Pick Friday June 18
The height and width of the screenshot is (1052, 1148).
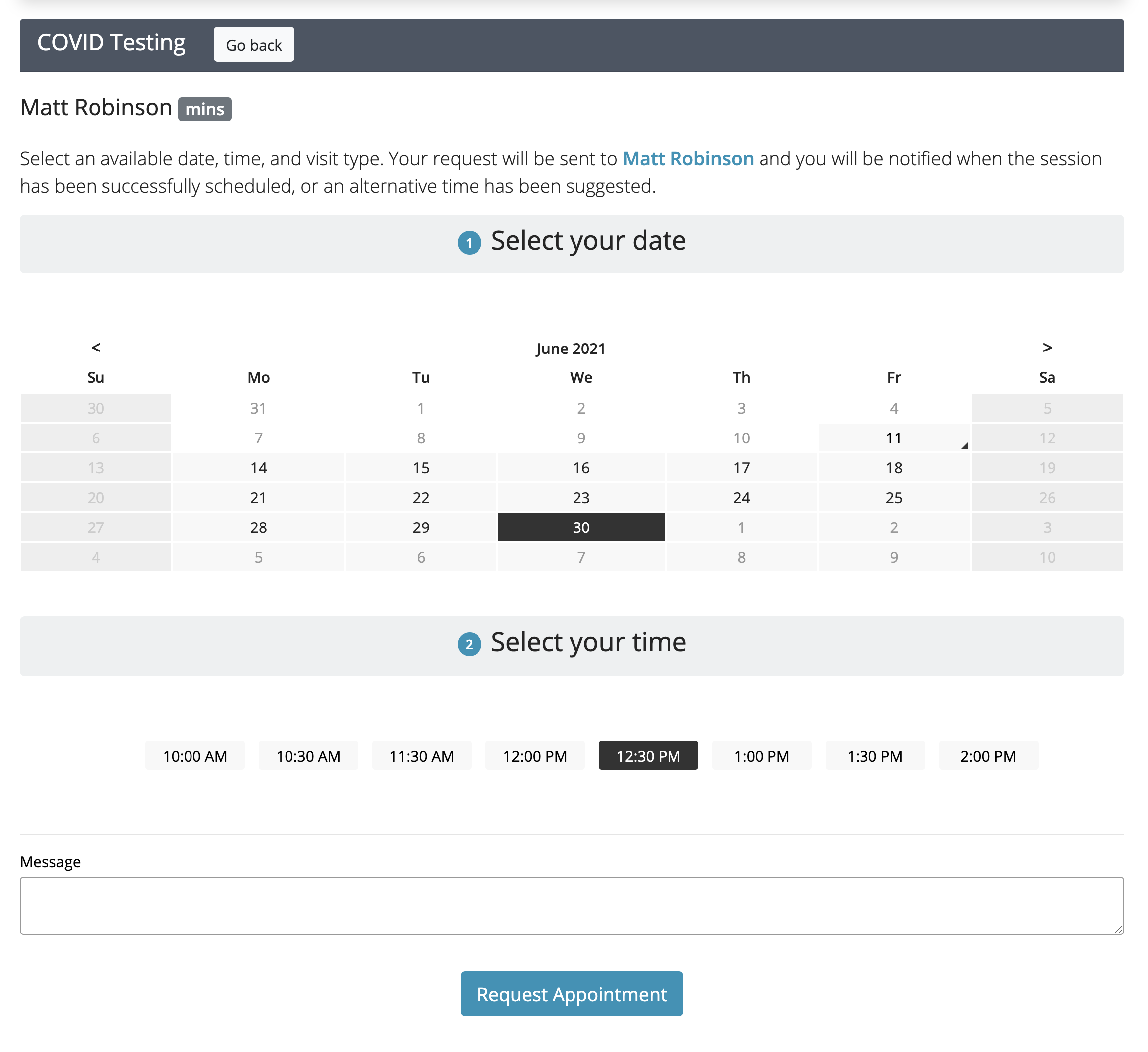(x=893, y=468)
